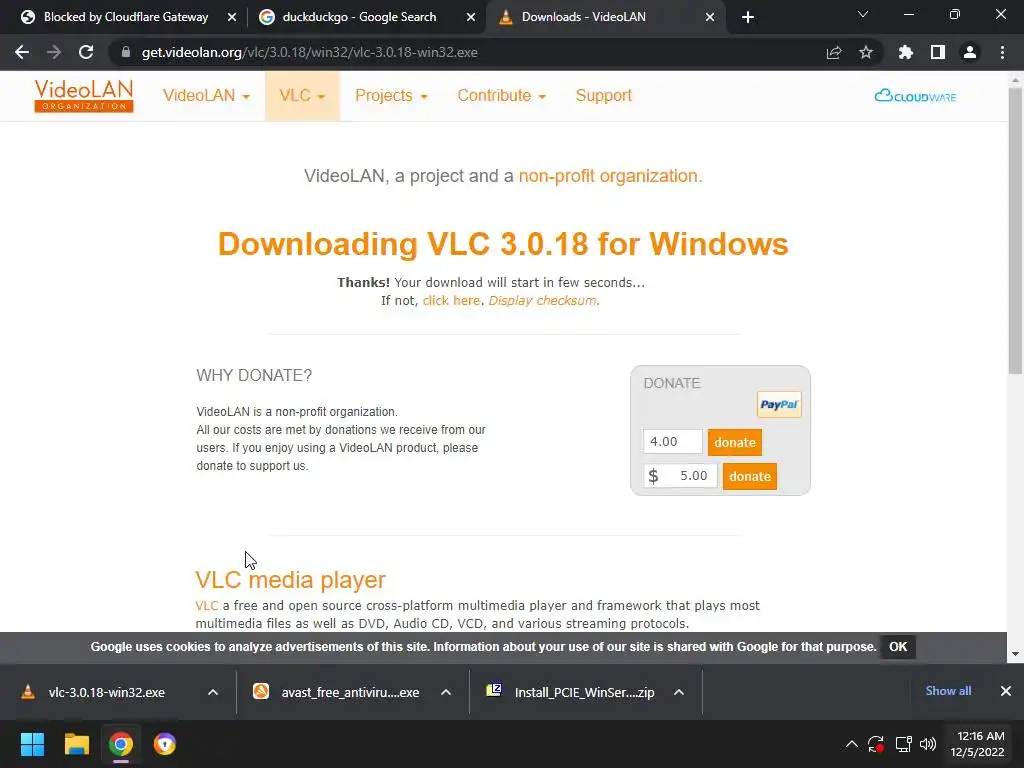The image size is (1024, 768).
Task: Click the non-profit organization link
Action: [x=610, y=176]
